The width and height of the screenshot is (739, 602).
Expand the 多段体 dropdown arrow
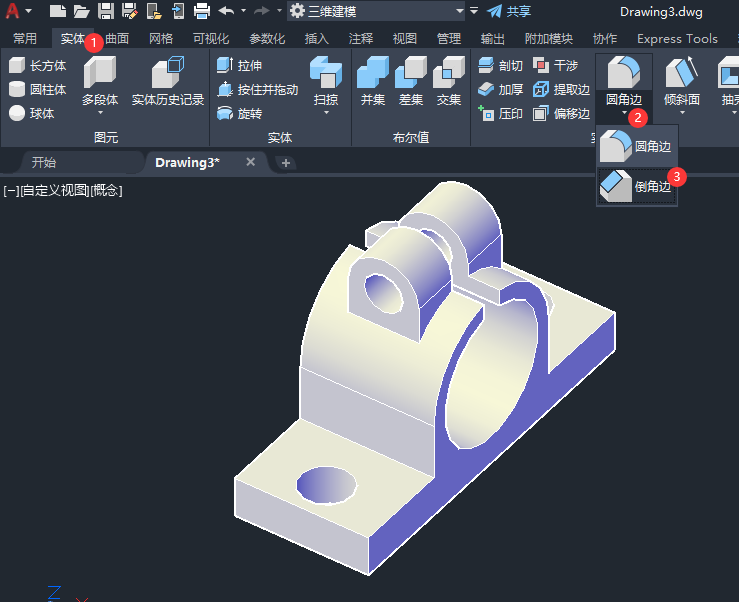tap(100, 113)
